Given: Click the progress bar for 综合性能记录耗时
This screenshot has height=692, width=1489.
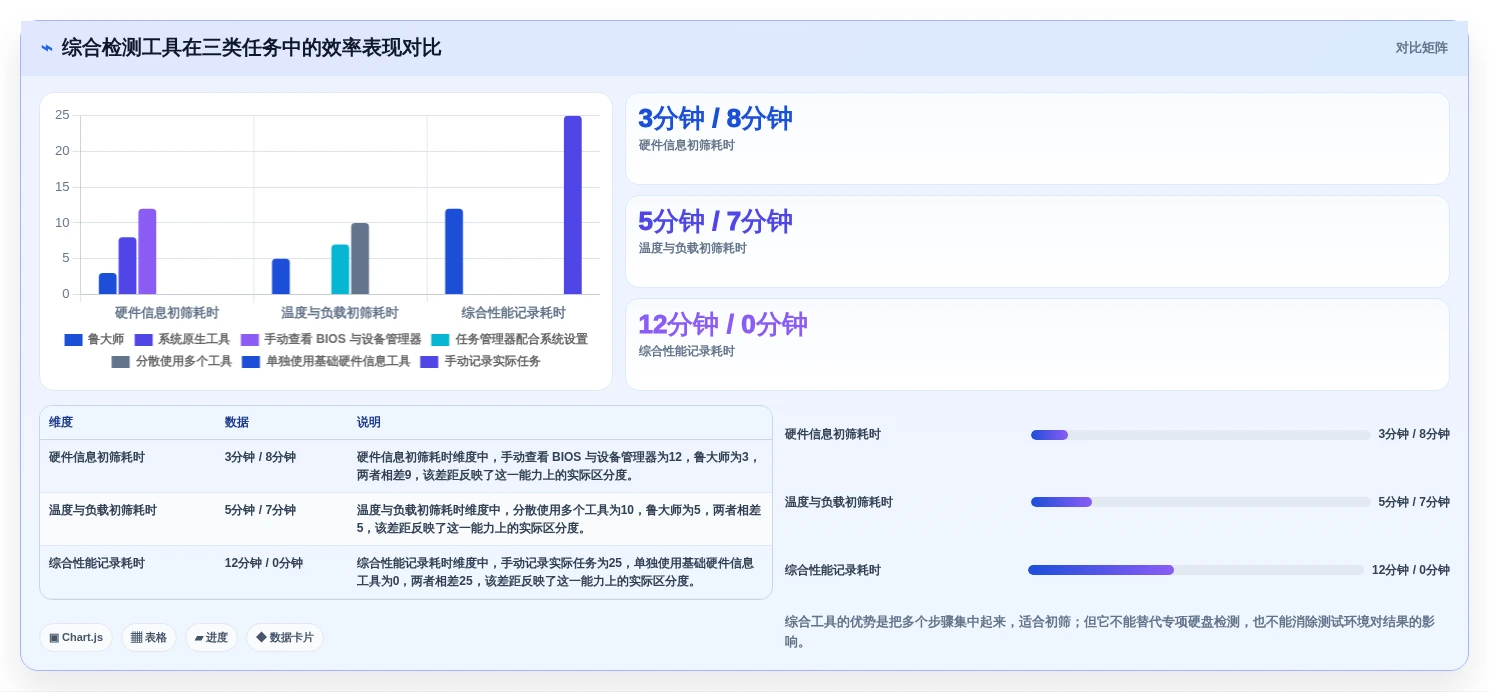Looking at the screenshot, I should pos(1196,570).
